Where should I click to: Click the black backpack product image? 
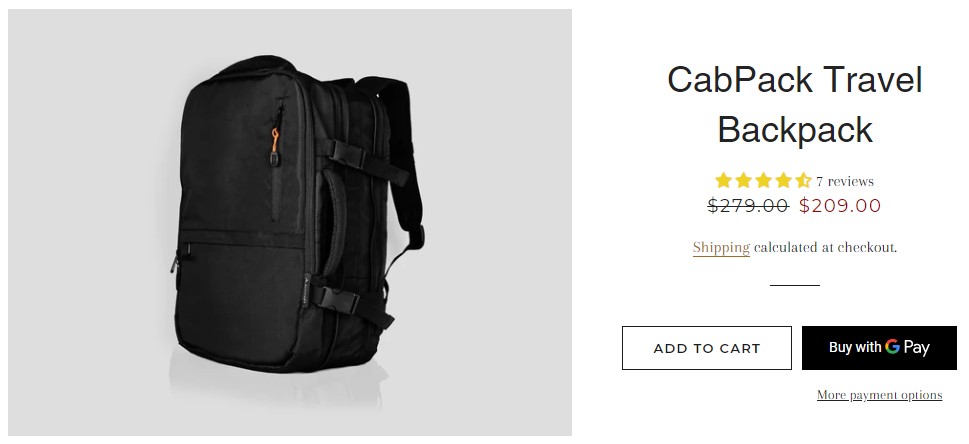click(290, 222)
